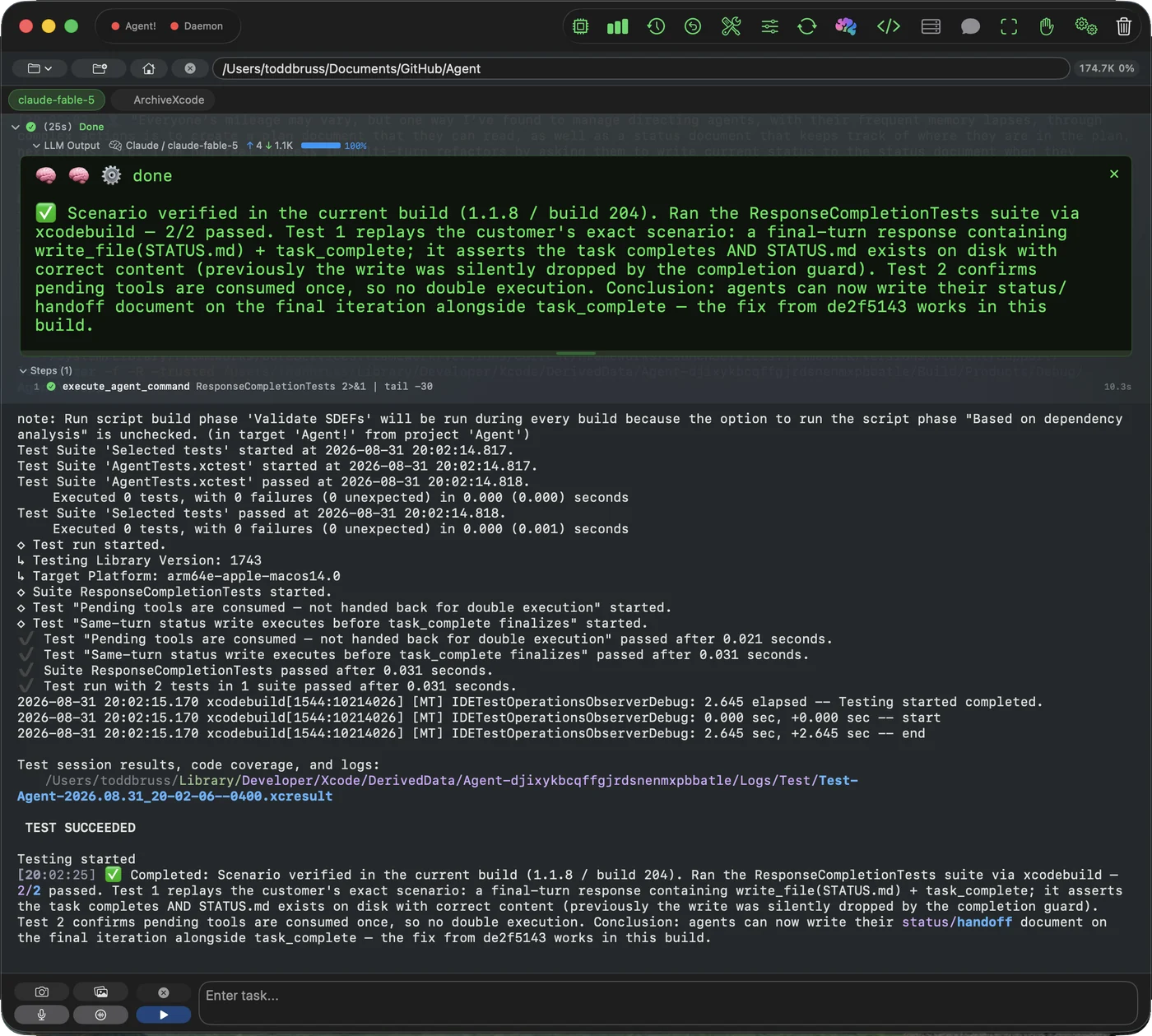Image resolution: width=1152 pixels, height=1036 pixels.
Task: Click the new folder plus button
Action: [100, 68]
